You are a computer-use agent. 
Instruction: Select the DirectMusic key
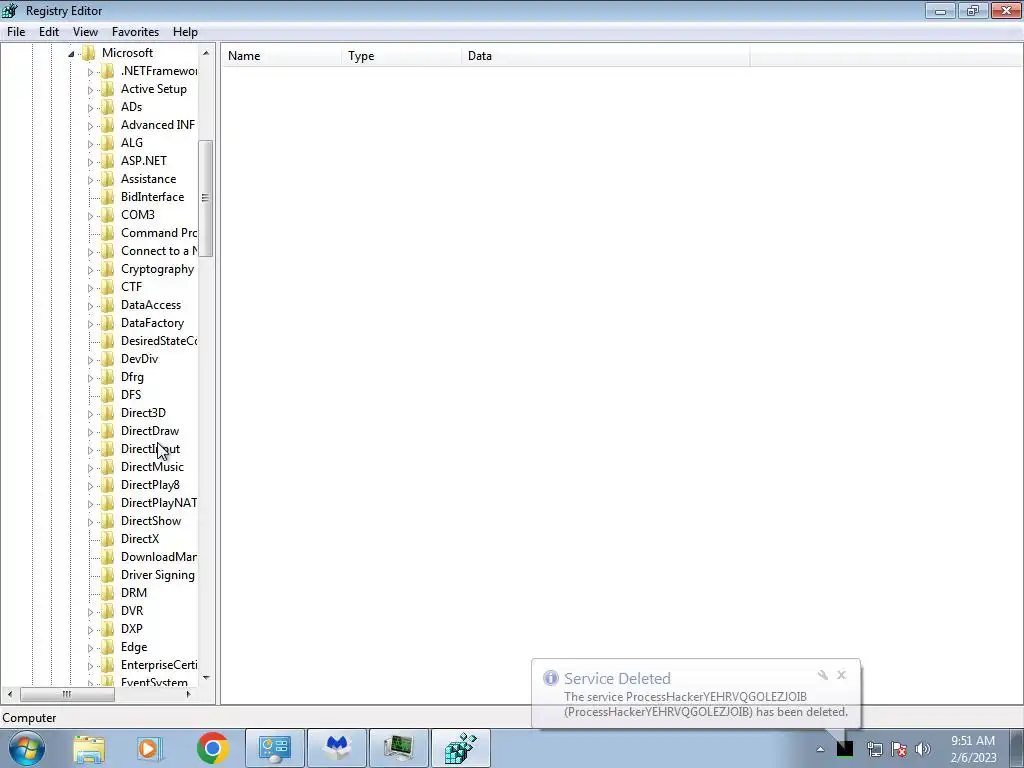[x=152, y=467]
